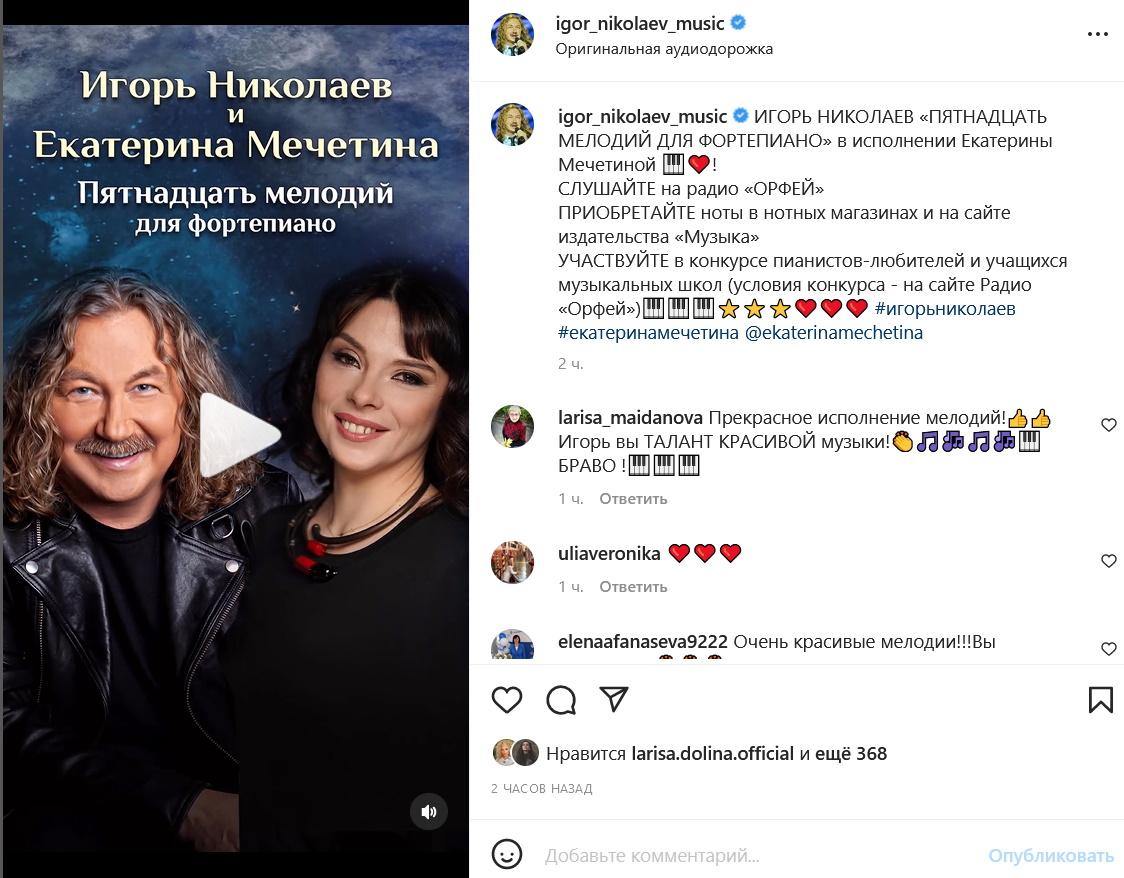Reply to uliaveronika's comment
The height and width of the screenshot is (878, 1124).
[x=633, y=587]
